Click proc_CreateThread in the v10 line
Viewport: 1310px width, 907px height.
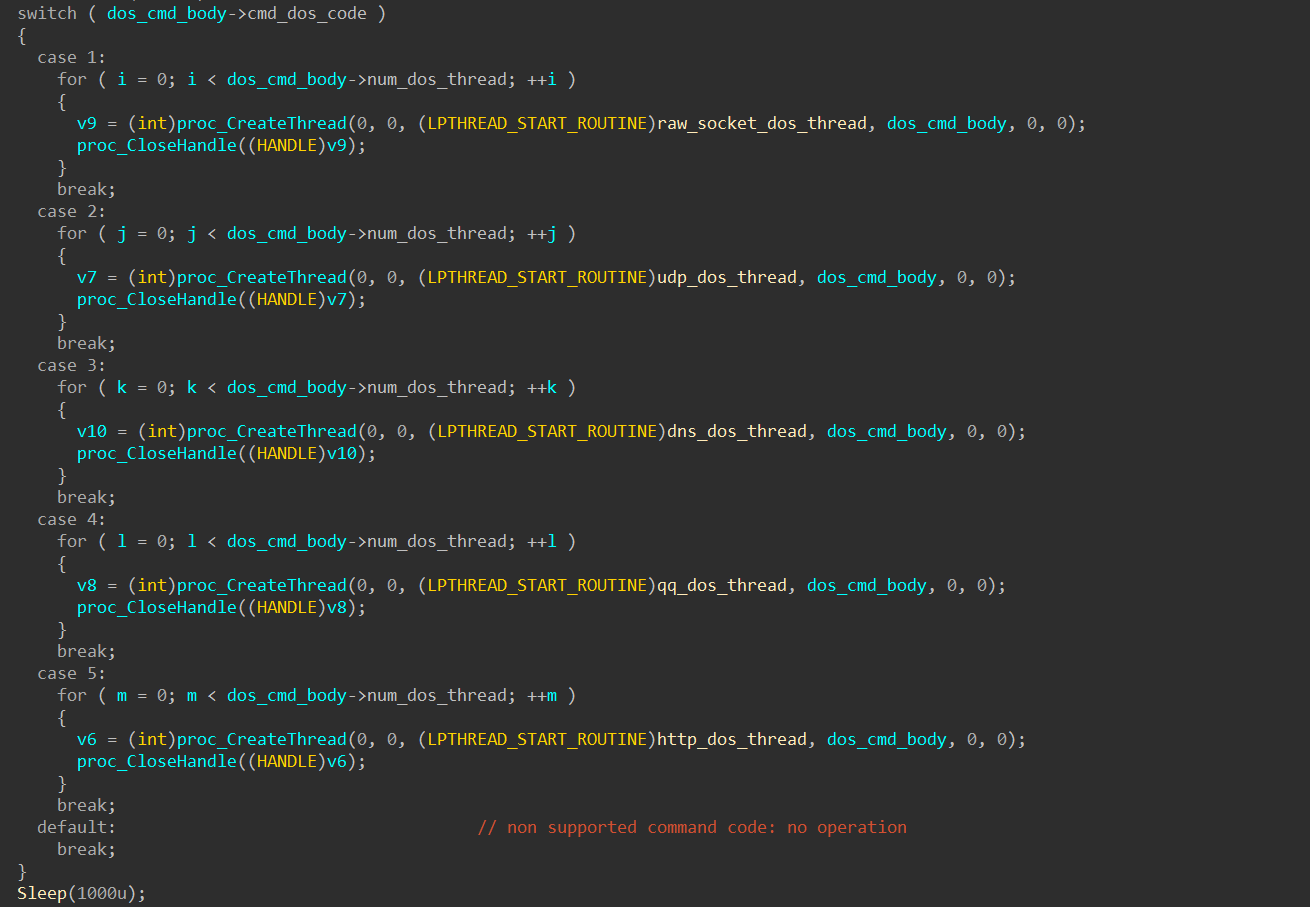271,431
